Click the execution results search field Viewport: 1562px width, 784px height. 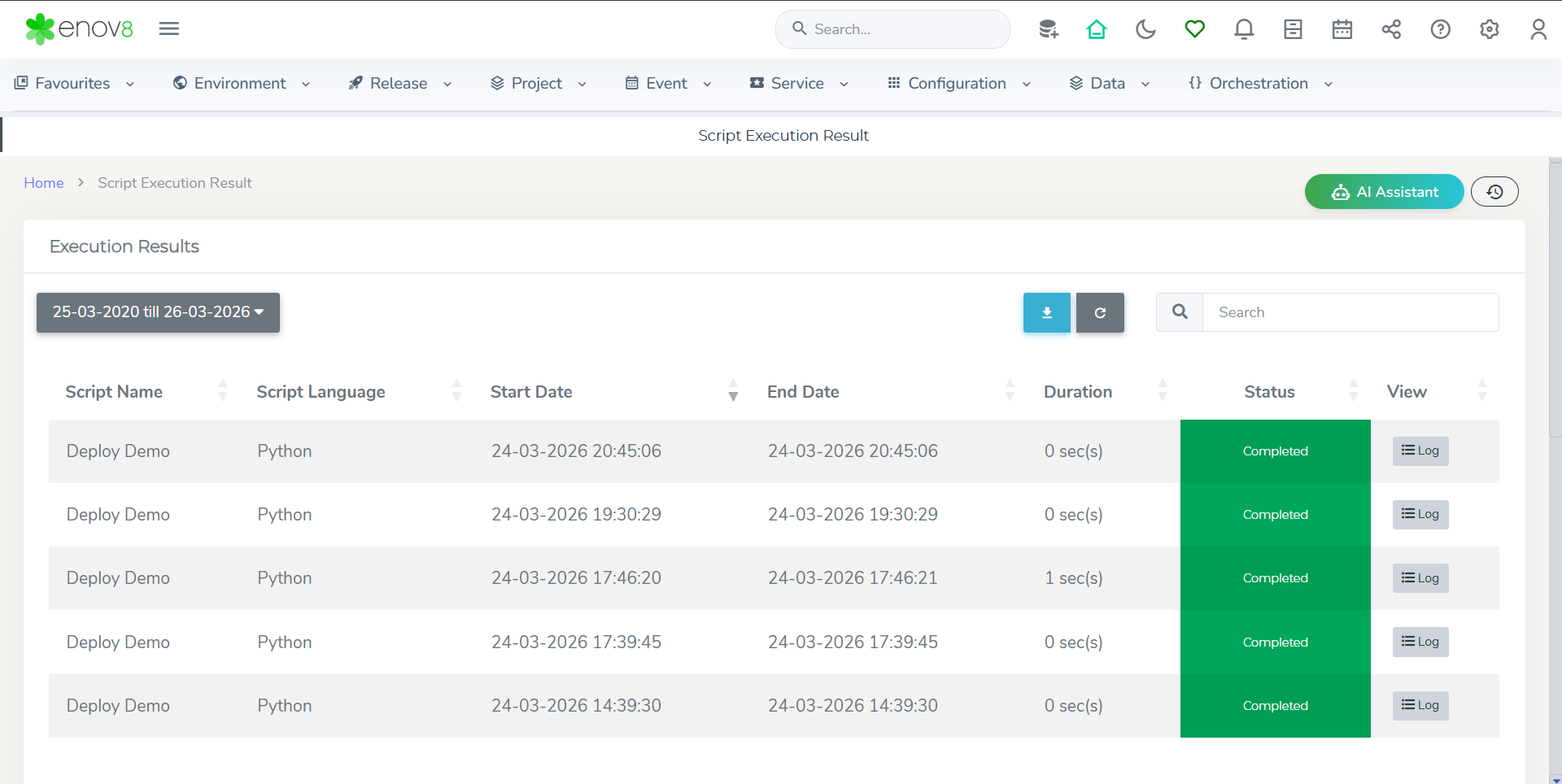pyautogui.click(x=1350, y=312)
